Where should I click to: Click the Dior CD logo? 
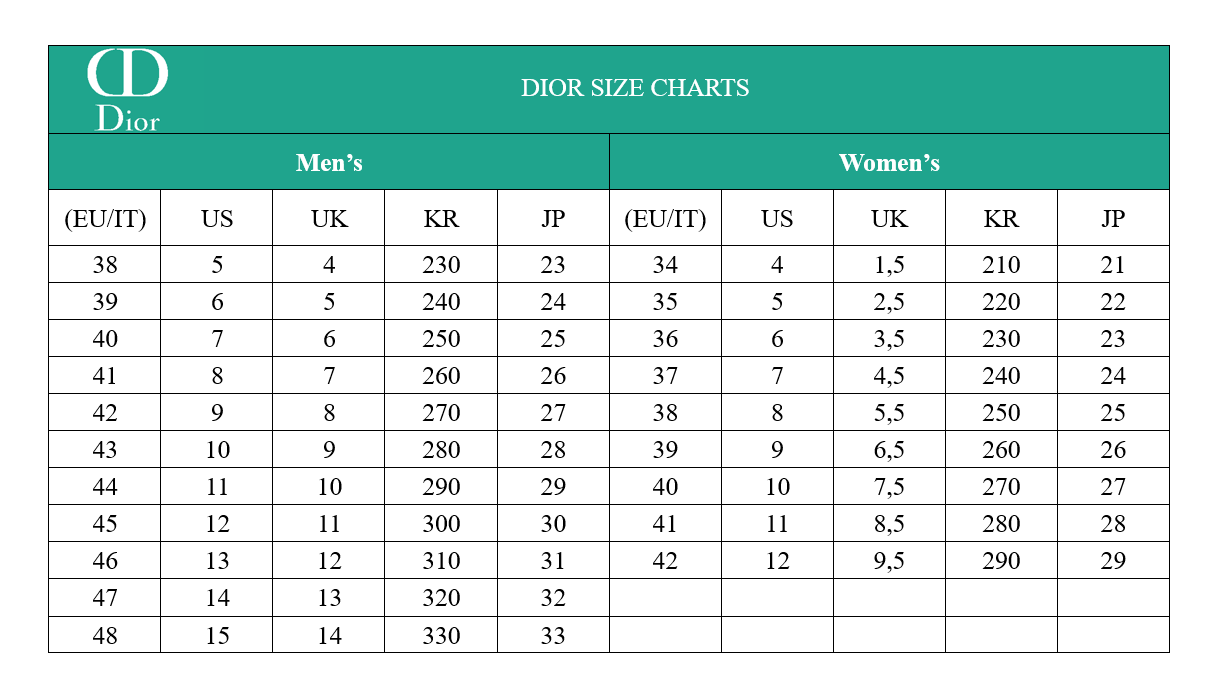pyautogui.click(x=127, y=90)
